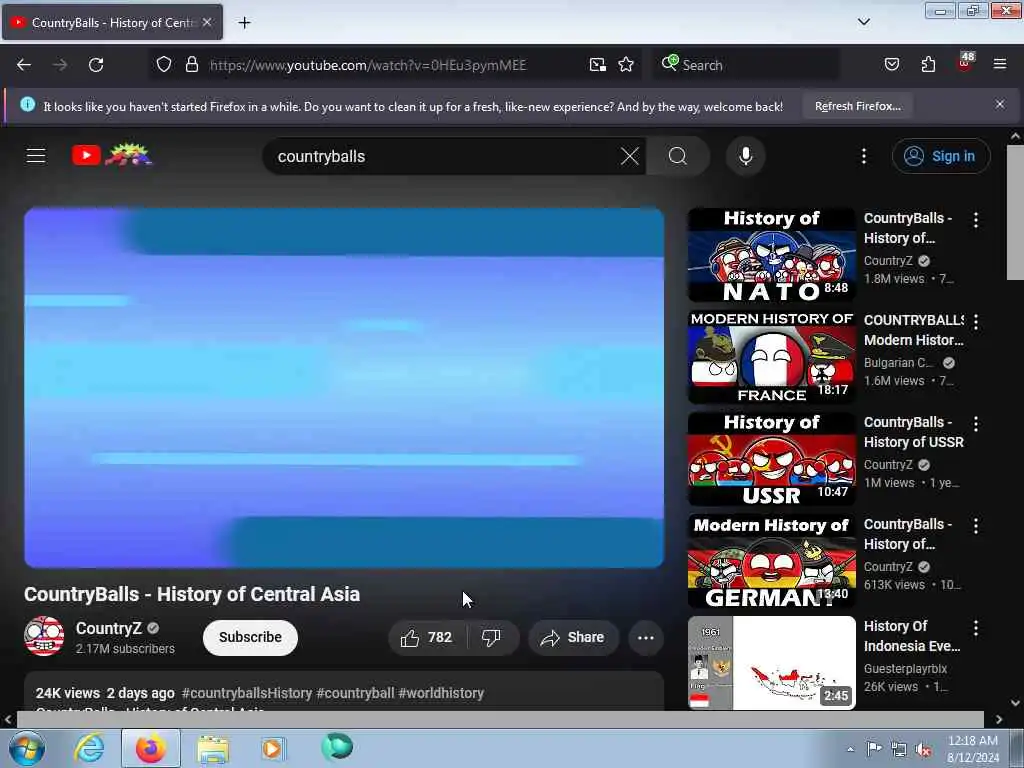Open the Bulgarian C... channel name
Image resolution: width=1024 pixels, height=768 pixels.
(x=899, y=362)
